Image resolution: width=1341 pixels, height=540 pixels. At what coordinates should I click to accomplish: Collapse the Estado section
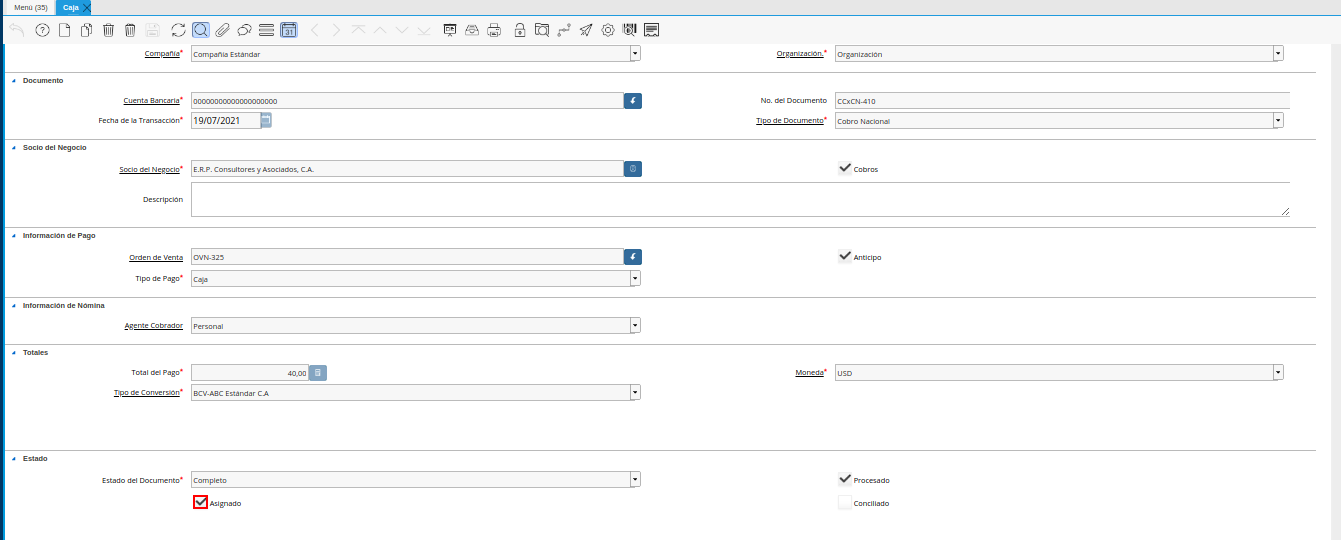click(14, 459)
